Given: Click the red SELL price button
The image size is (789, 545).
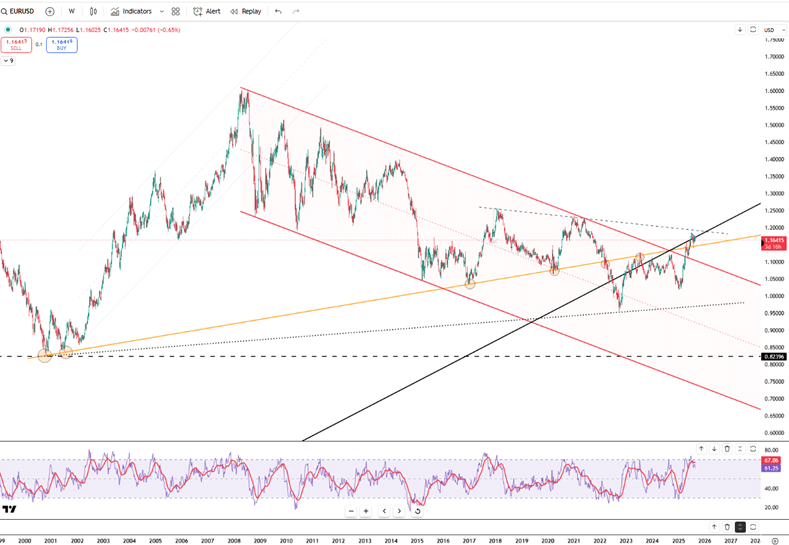Looking at the screenshot, I should 16,44.
